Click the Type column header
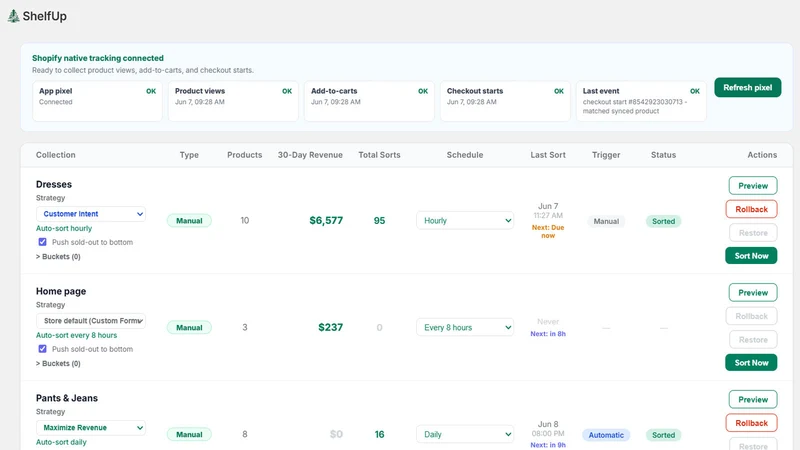 (x=189, y=155)
